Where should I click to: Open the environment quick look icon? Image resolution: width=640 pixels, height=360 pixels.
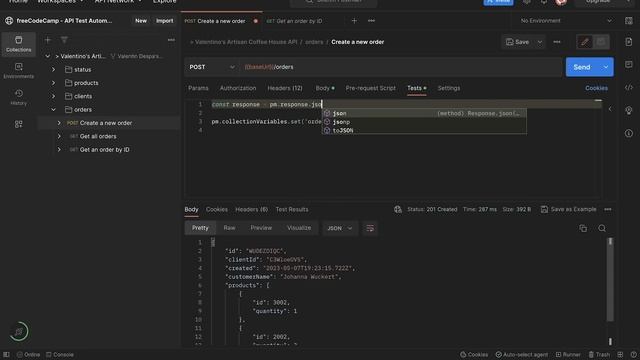click(629, 21)
